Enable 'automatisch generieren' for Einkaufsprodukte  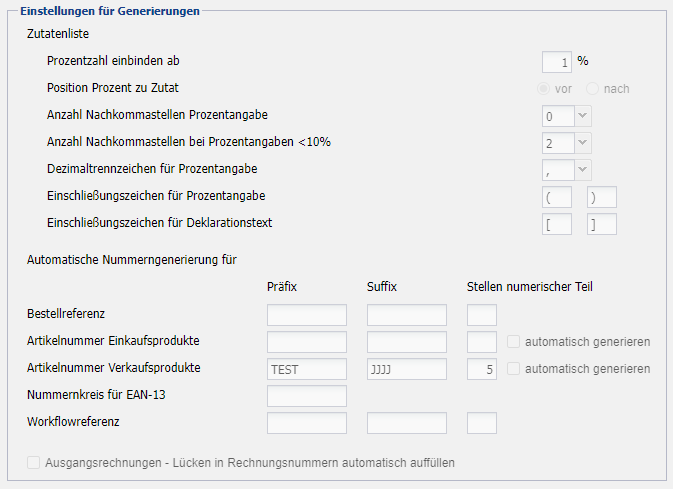pyautogui.click(x=514, y=342)
